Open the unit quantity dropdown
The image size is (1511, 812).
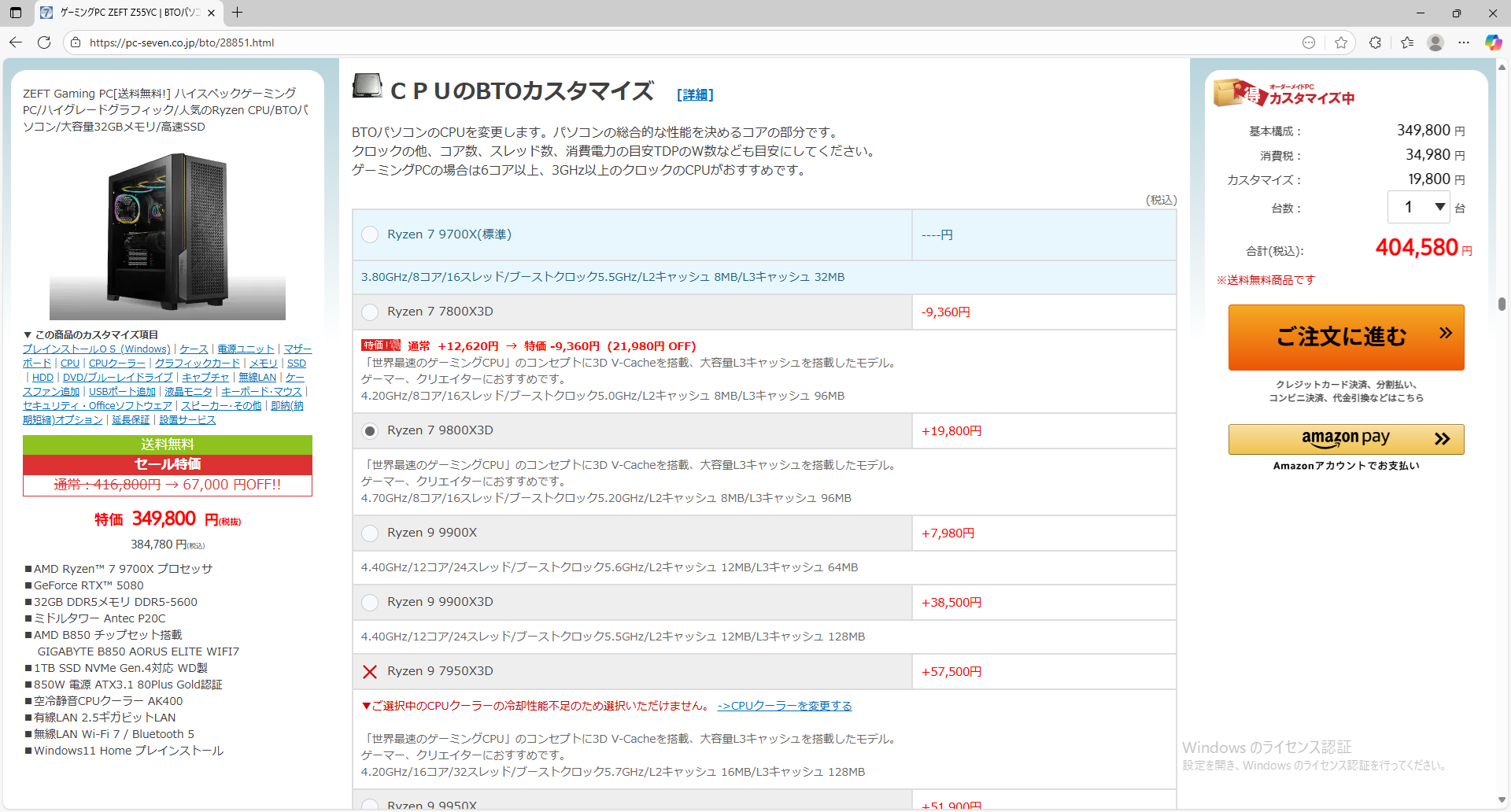pyautogui.click(x=1418, y=207)
